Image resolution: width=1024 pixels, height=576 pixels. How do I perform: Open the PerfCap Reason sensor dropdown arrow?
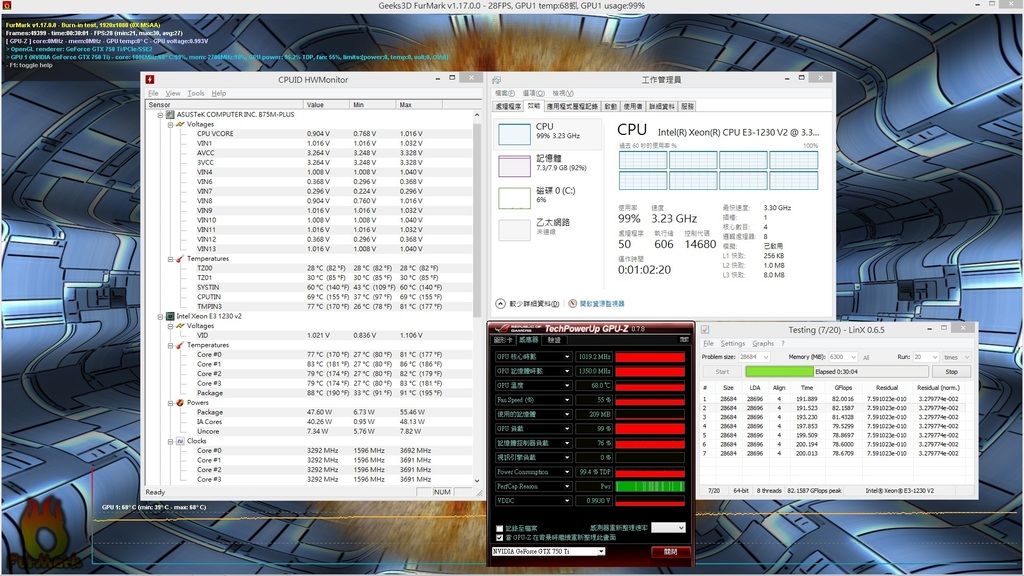[567, 486]
